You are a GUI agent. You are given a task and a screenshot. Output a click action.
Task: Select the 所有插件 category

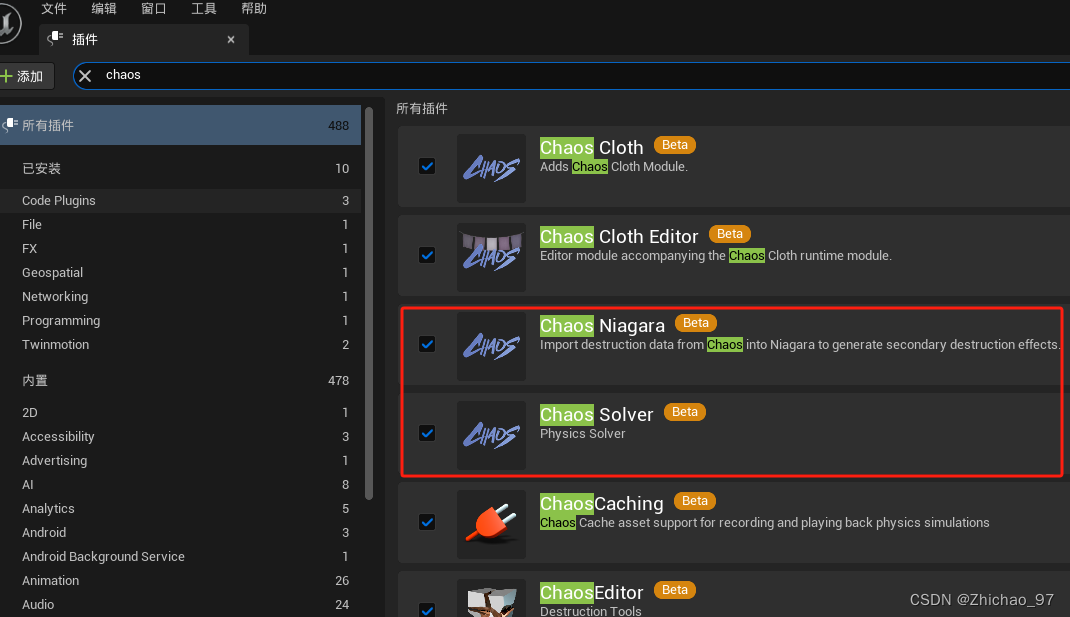180,125
